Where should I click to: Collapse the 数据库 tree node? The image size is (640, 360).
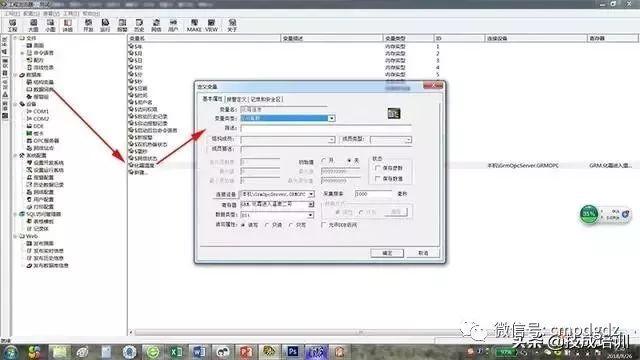click(x=16, y=75)
